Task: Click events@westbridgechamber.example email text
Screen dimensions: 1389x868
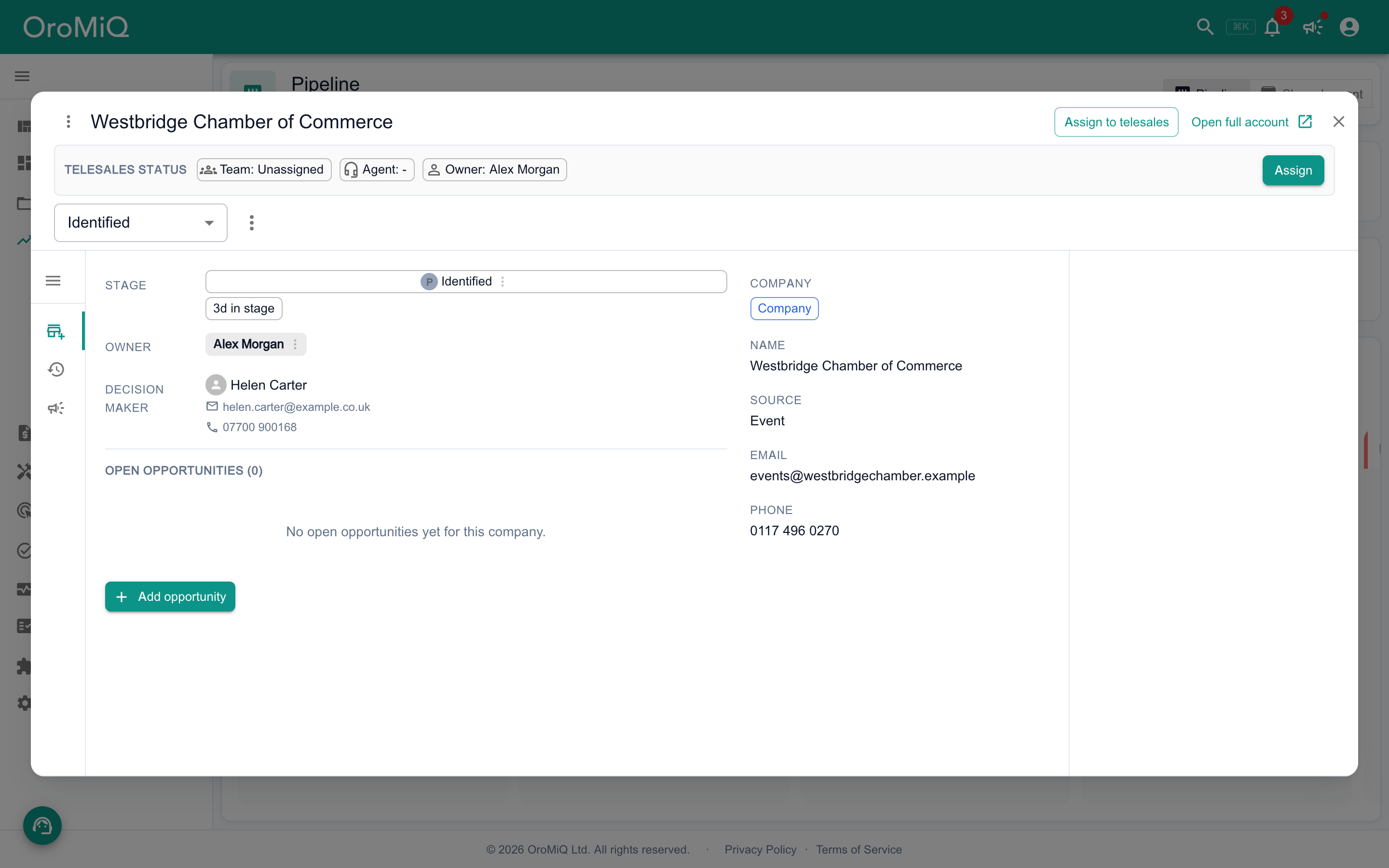Action: pos(862,476)
